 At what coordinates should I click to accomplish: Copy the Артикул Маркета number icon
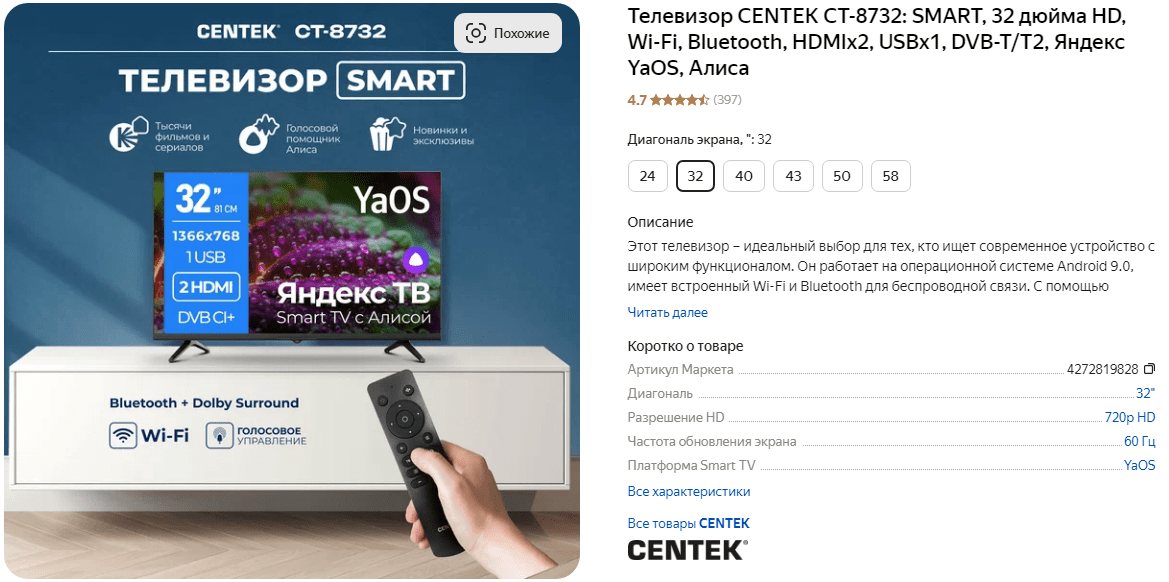pyautogui.click(x=1149, y=369)
